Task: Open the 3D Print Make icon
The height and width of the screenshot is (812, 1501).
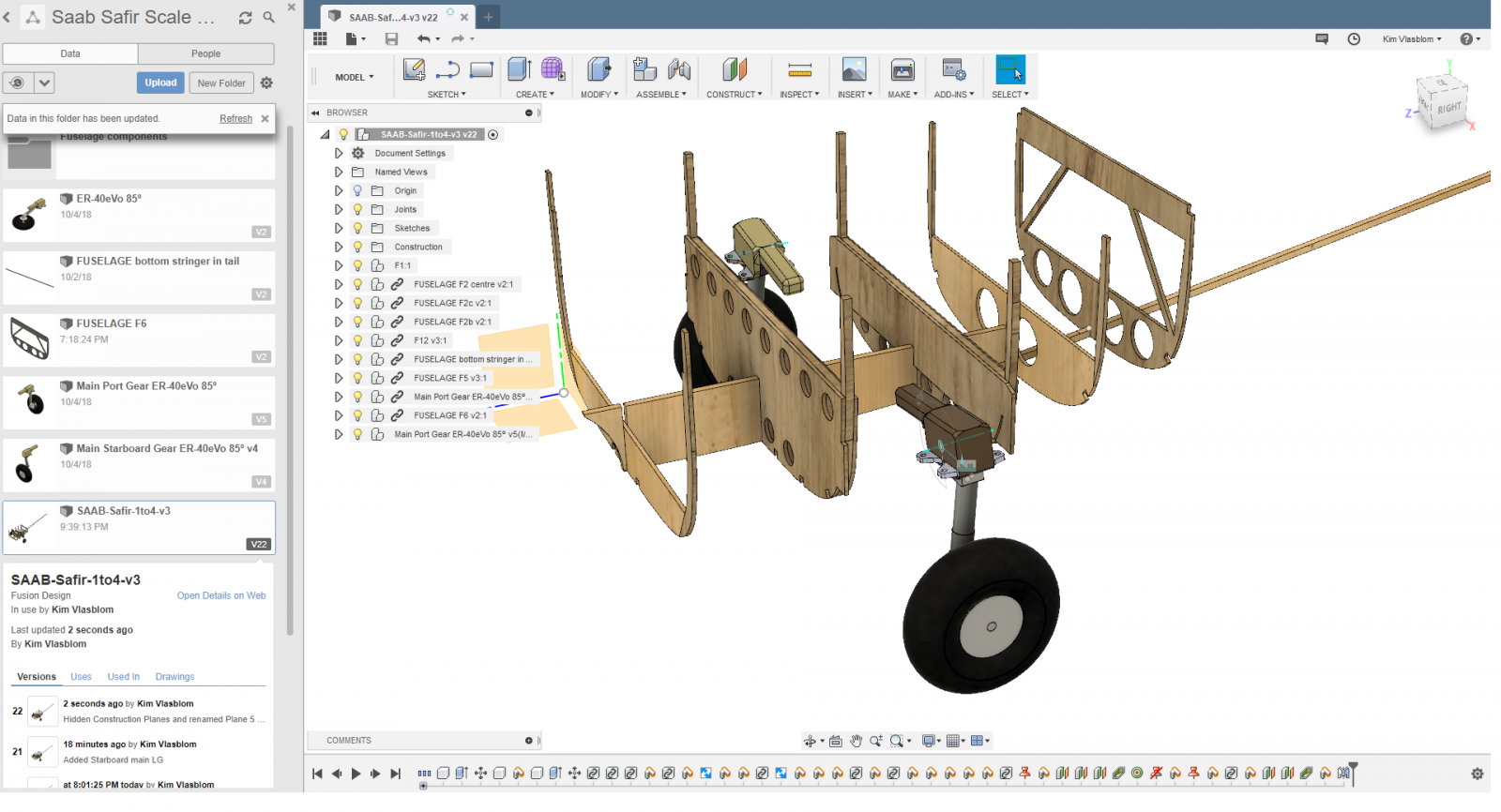Action: pos(902,69)
